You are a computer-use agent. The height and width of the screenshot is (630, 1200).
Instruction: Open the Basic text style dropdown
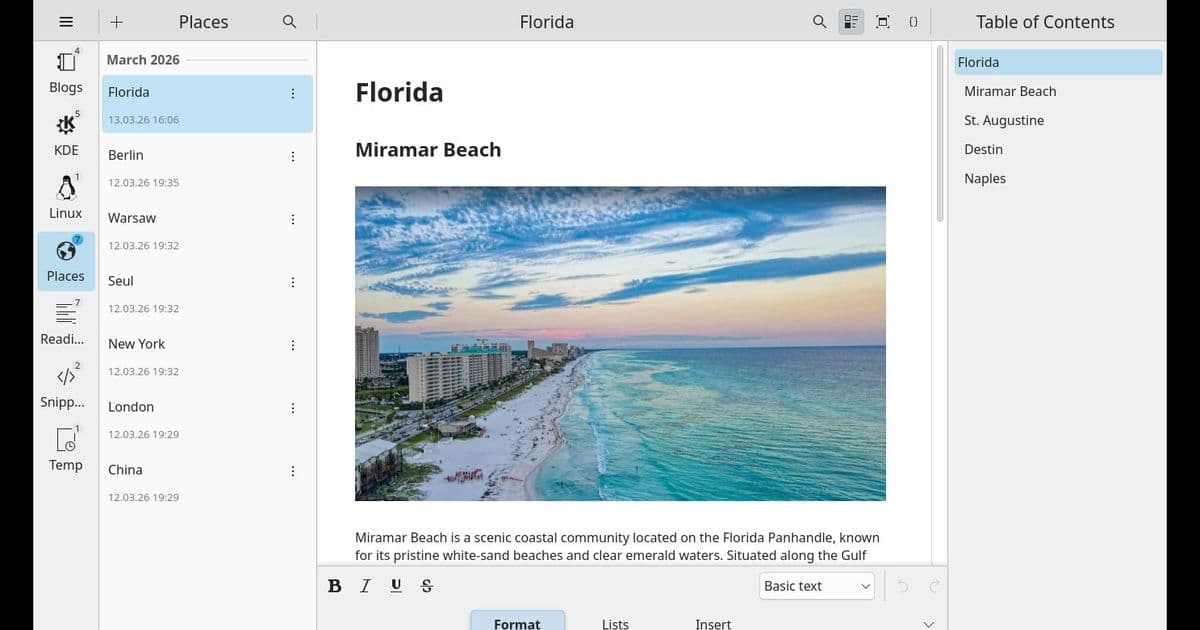[x=817, y=586]
